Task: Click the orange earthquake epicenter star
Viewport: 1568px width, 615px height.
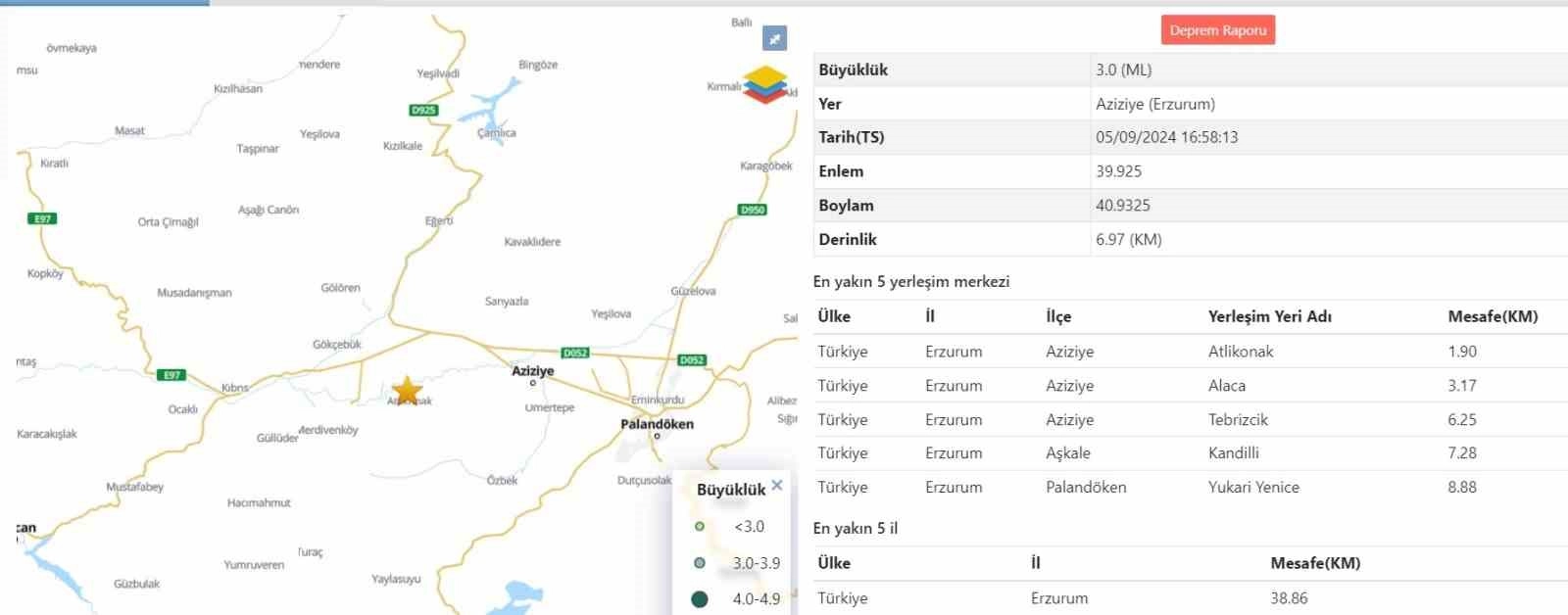Action: [x=407, y=390]
